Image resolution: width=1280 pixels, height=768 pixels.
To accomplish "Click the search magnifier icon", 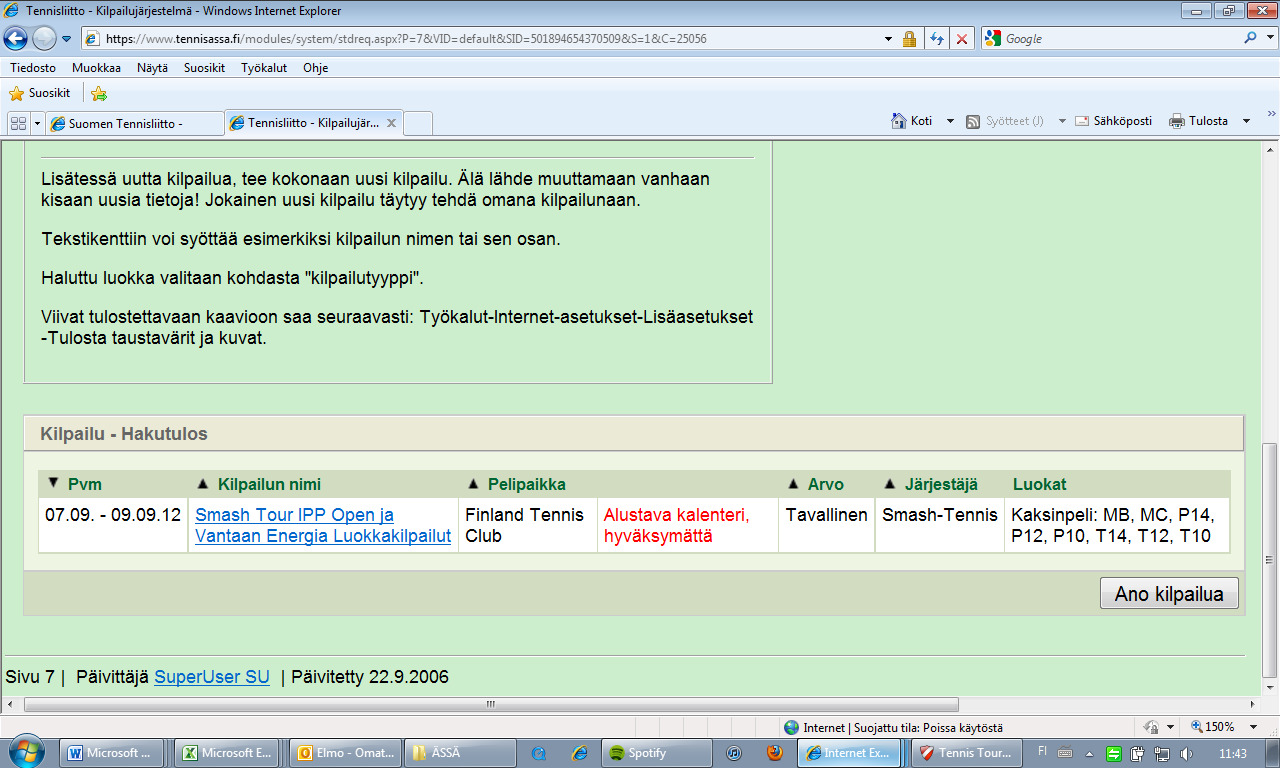I will tap(1251, 39).
